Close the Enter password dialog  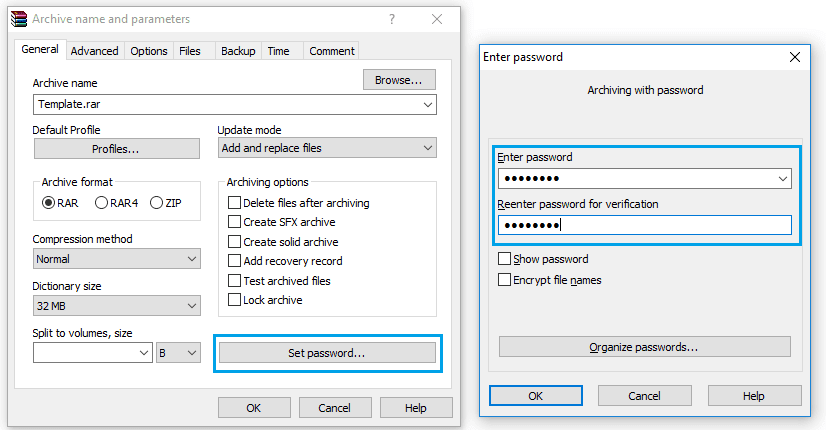pyautogui.click(x=795, y=57)
